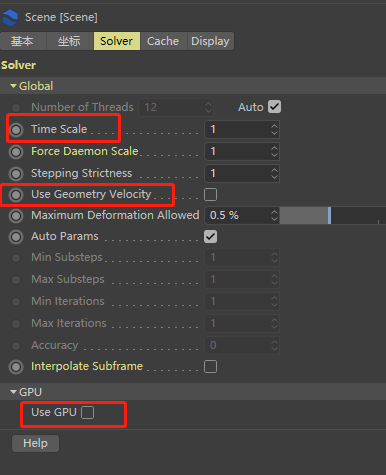Image resolution: width=386 pixels, height=475 pixels.
Task: Uncheck the Auto threads checkbox
Action: click(275, 107)
